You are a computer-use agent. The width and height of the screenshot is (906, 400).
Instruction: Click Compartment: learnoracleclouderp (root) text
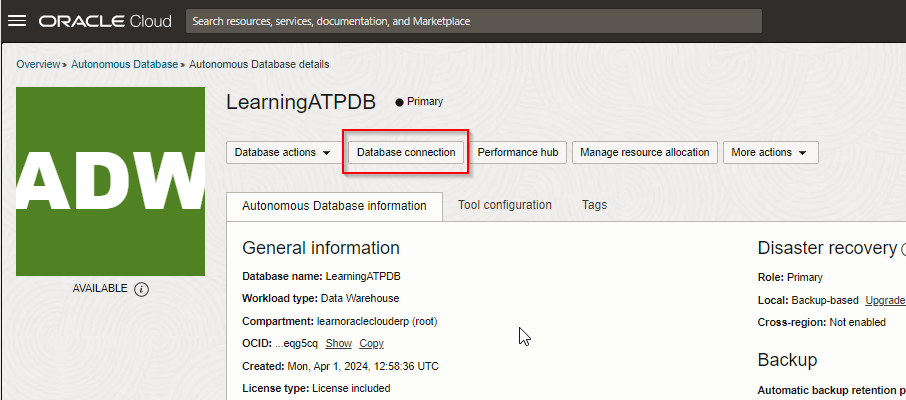pyautogui.click(x=340, y=321)
